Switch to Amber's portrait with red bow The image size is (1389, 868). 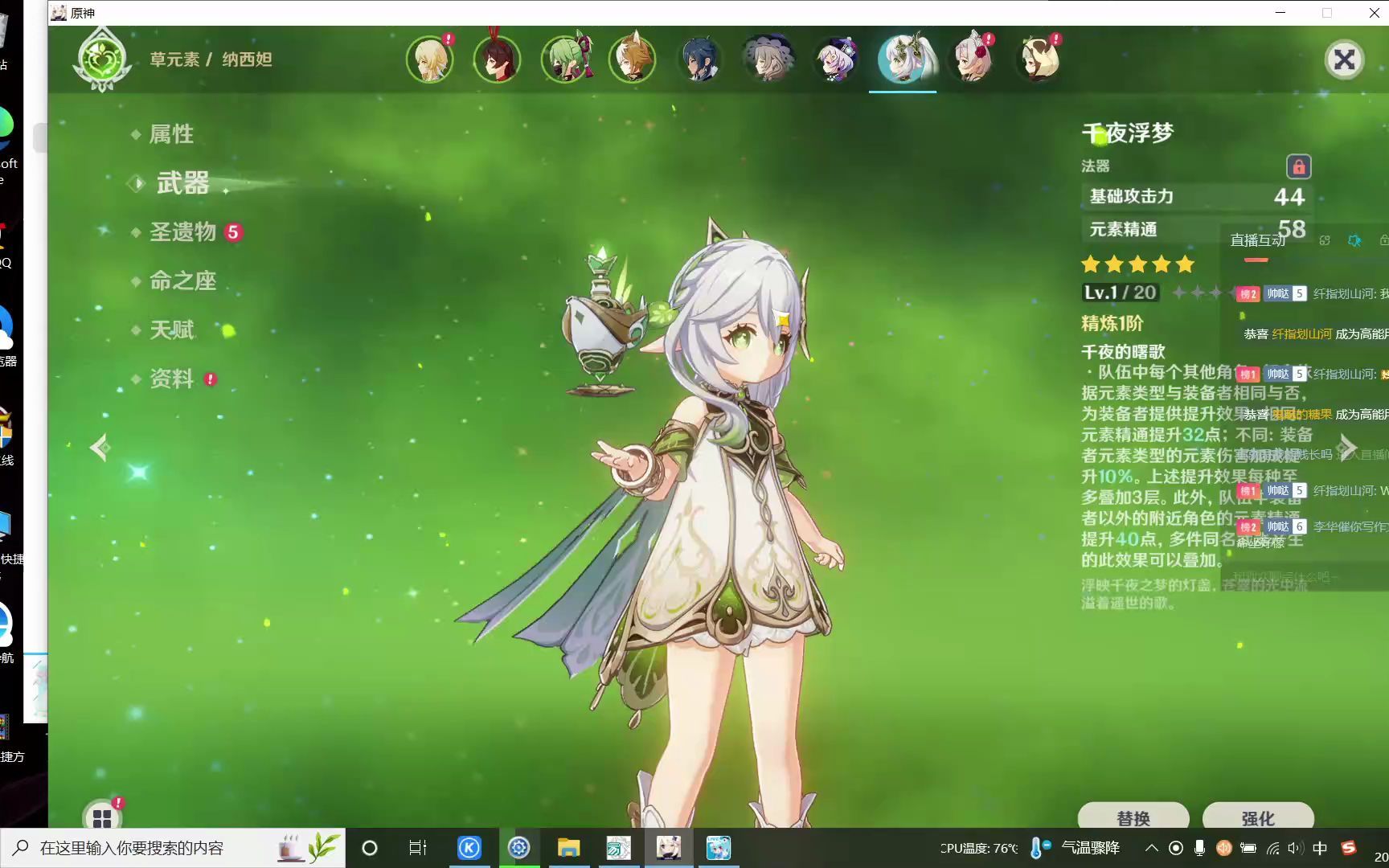pos(497,59)
